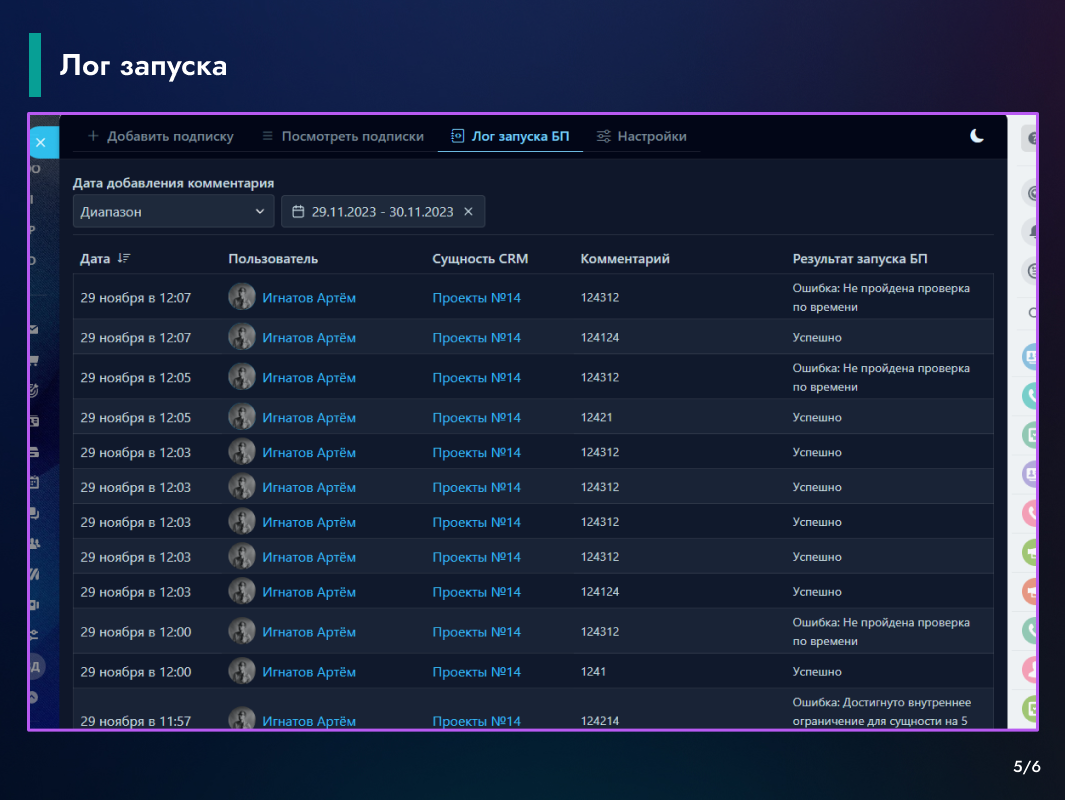Click the sort icon next to Дата

[124, 258]
